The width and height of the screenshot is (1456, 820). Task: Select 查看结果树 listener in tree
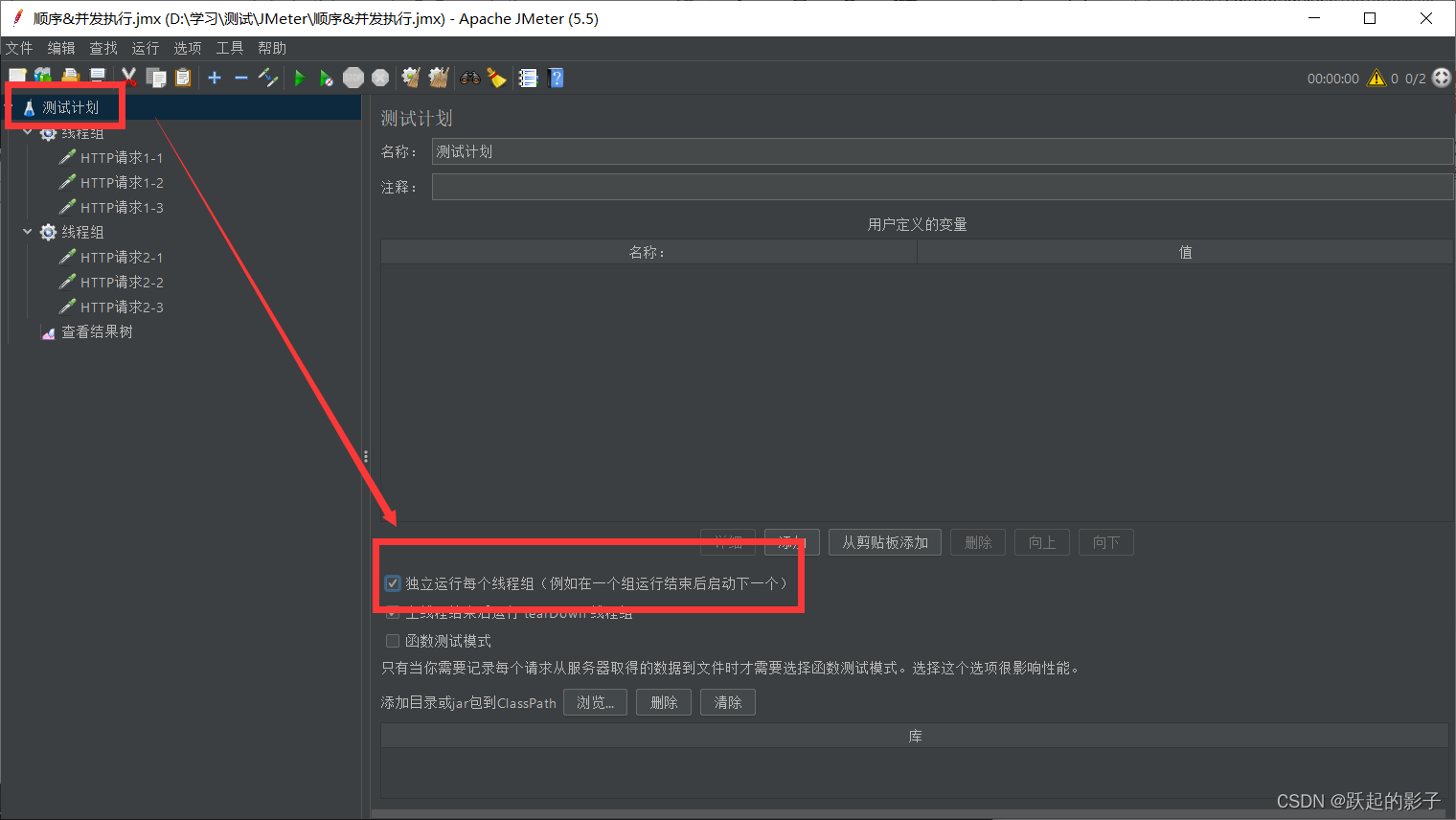coord(97,332)
